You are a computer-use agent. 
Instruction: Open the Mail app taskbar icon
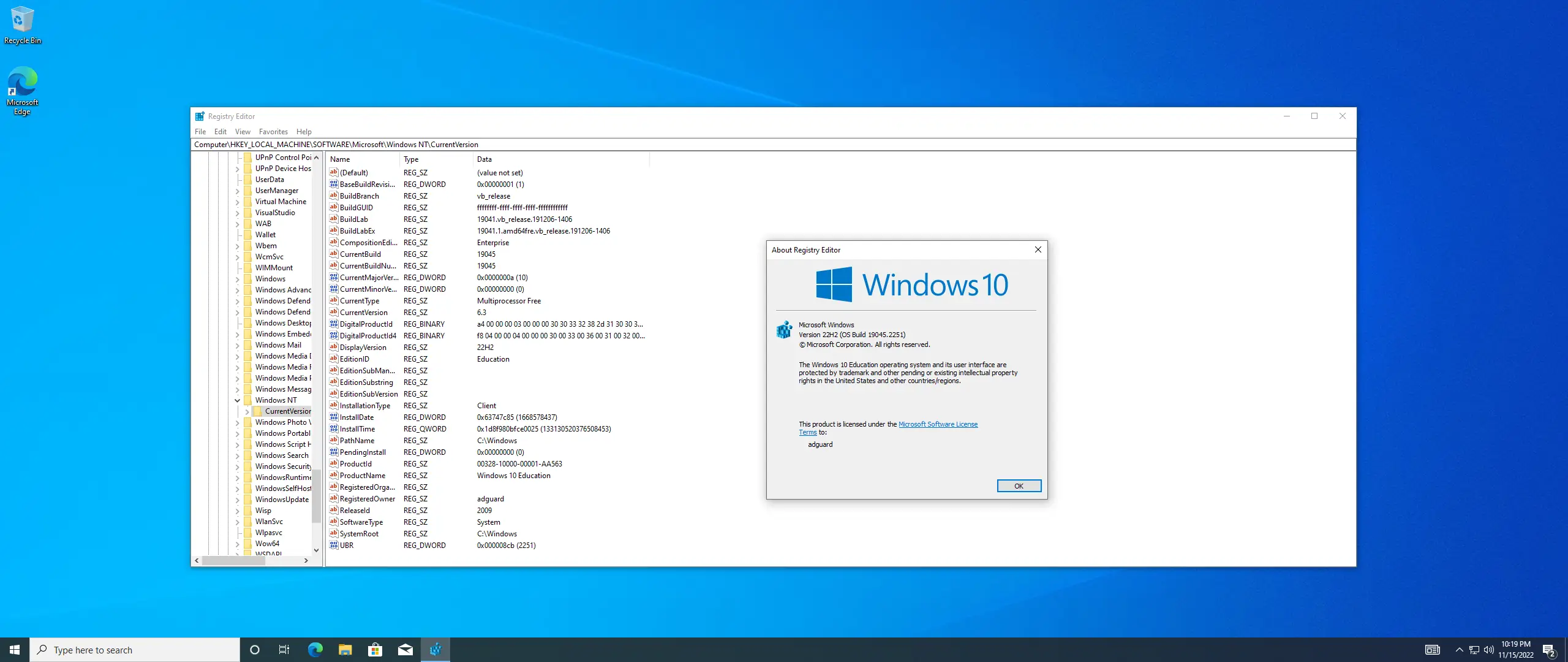[x=405, y=650]
